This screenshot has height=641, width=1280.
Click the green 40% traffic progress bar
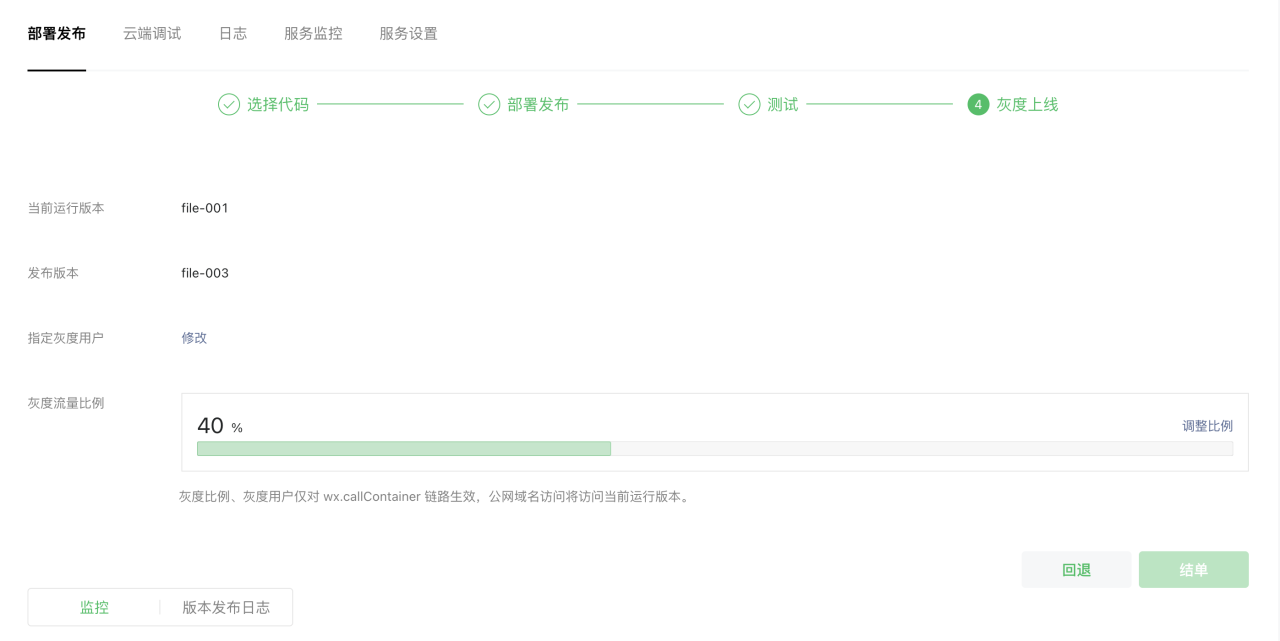403,448
